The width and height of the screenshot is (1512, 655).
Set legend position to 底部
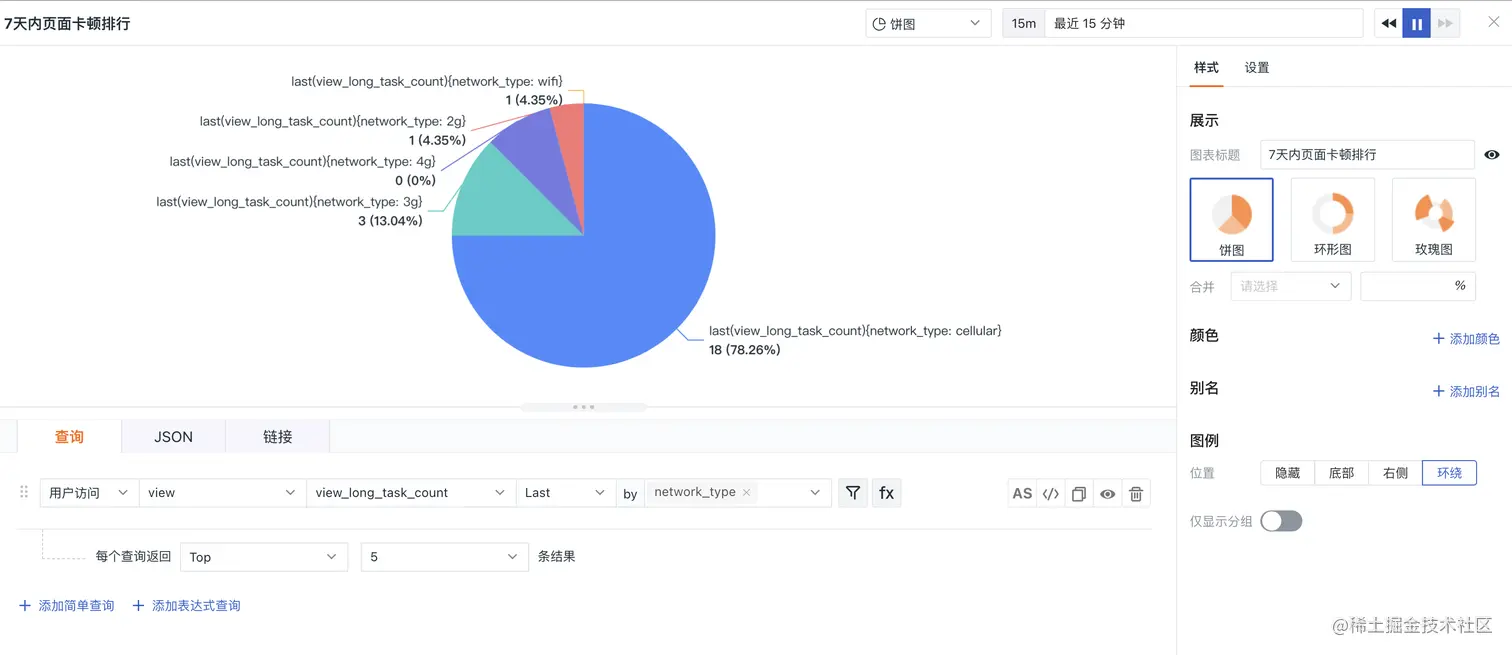coord(1341,473)
